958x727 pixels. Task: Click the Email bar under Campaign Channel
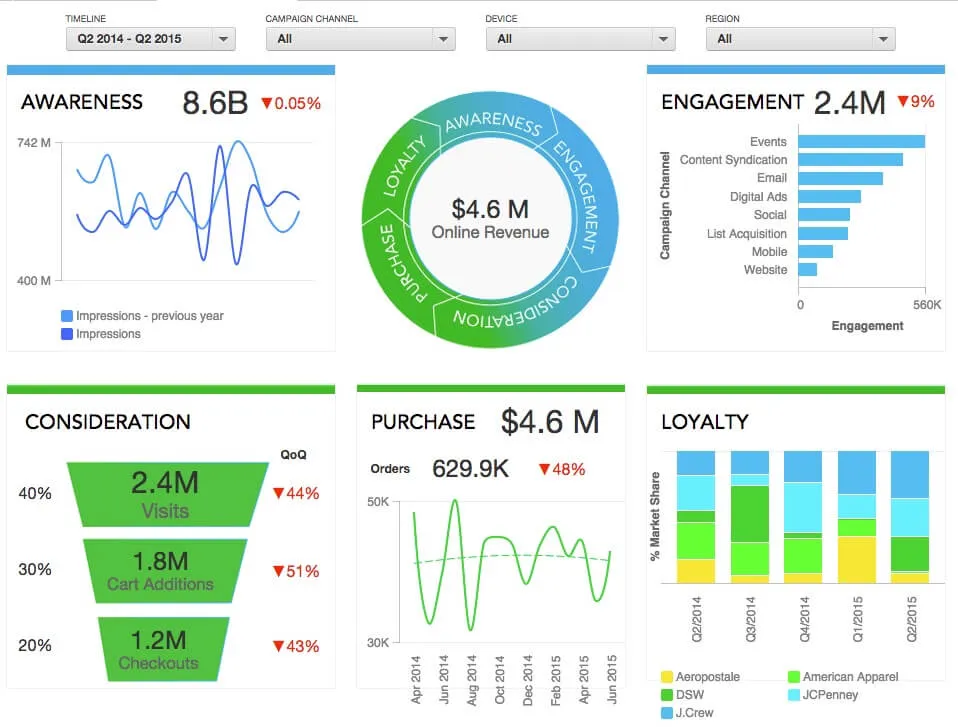[840, 178]
